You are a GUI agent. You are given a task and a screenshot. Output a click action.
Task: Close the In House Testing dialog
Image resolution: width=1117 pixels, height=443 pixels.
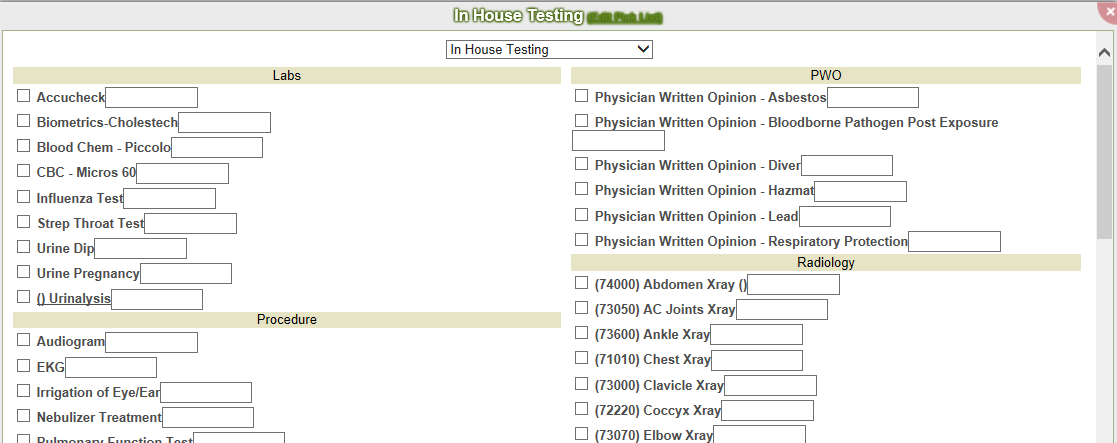click(1108, 10)
